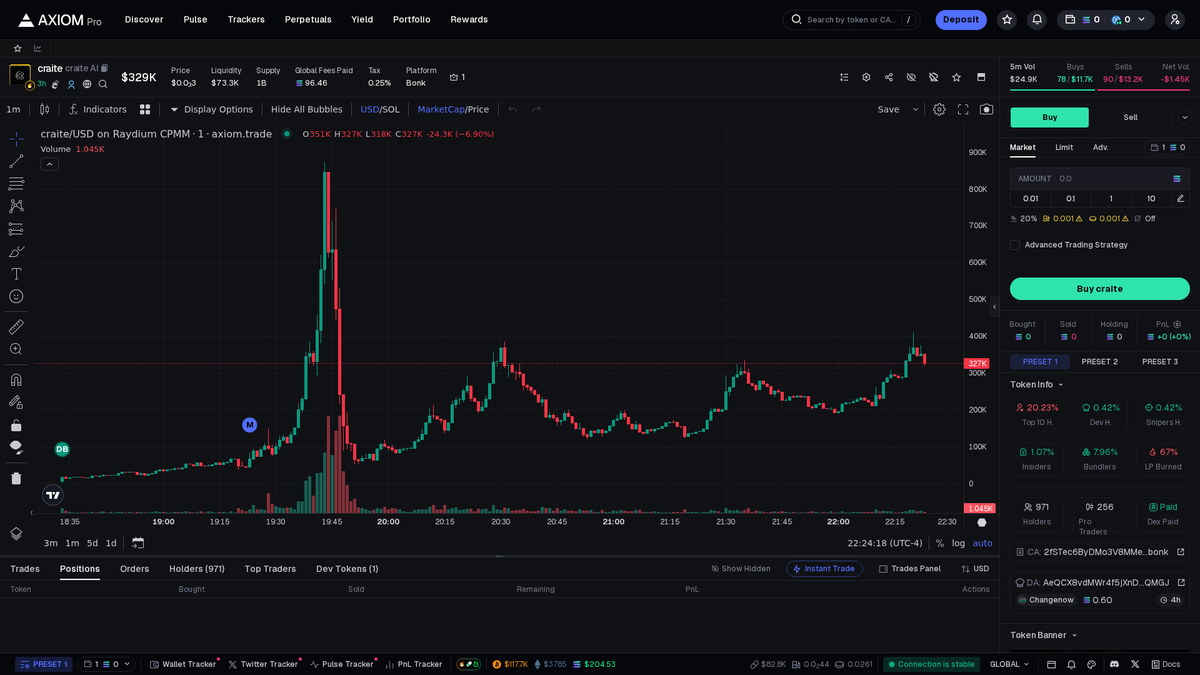The height and width of the screenshot is (675, 1200).
Task: Open the Indicators button
Action: pyautogui.click(x=97, y=109)
